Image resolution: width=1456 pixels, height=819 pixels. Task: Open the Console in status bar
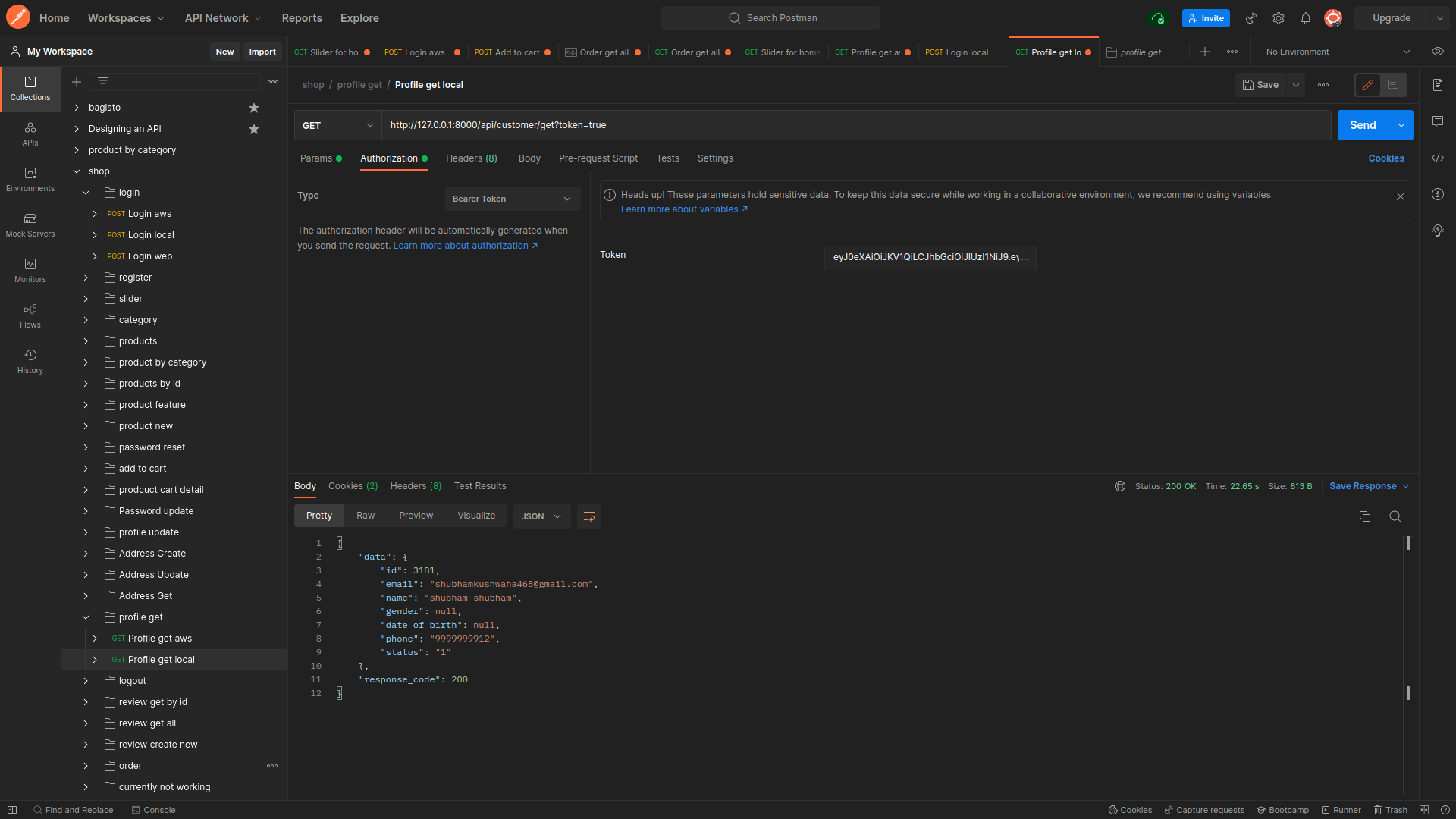pyautogui.click(x=154, y=810)
